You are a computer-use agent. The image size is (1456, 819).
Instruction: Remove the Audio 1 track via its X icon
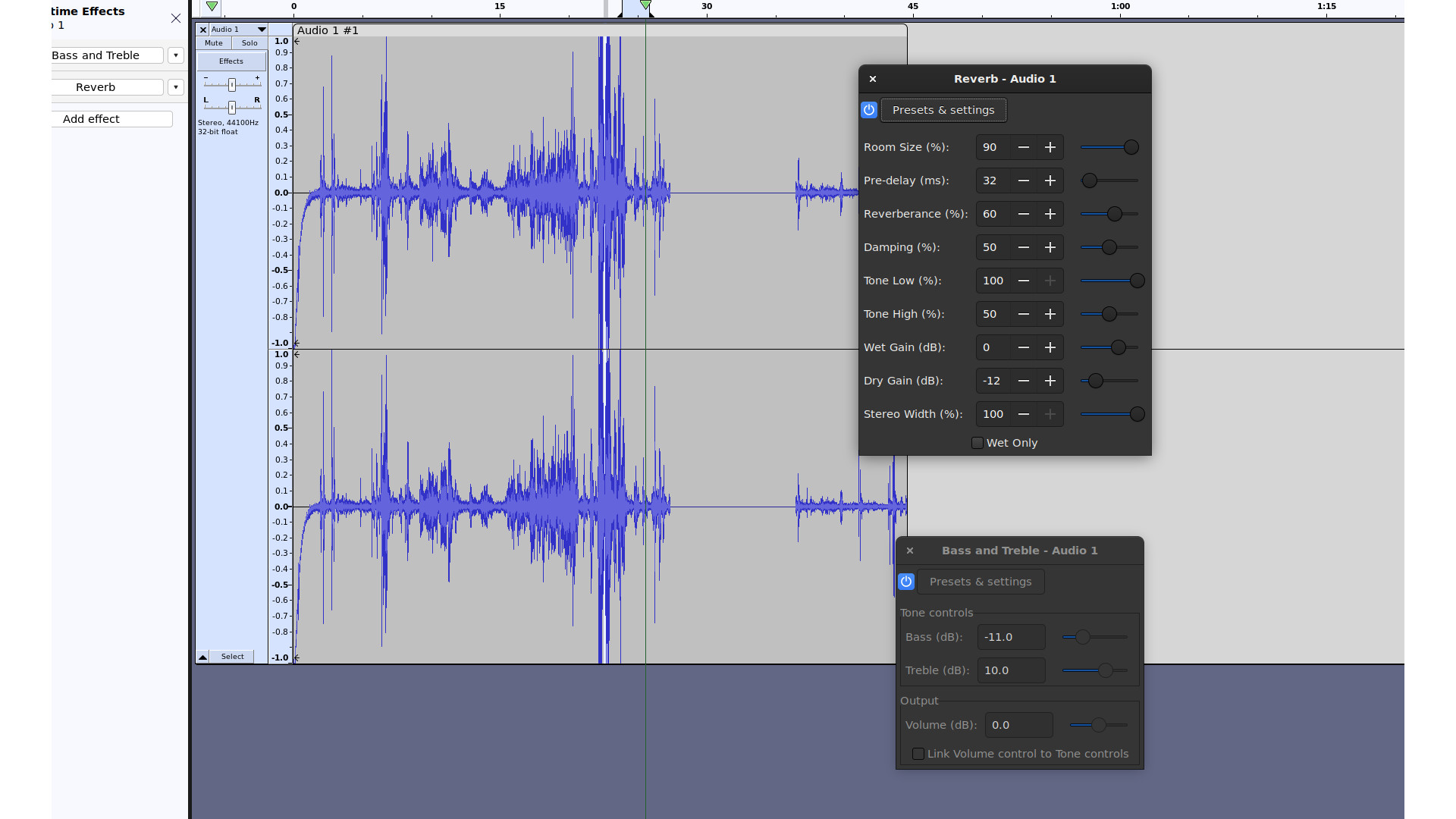[203, 29]
